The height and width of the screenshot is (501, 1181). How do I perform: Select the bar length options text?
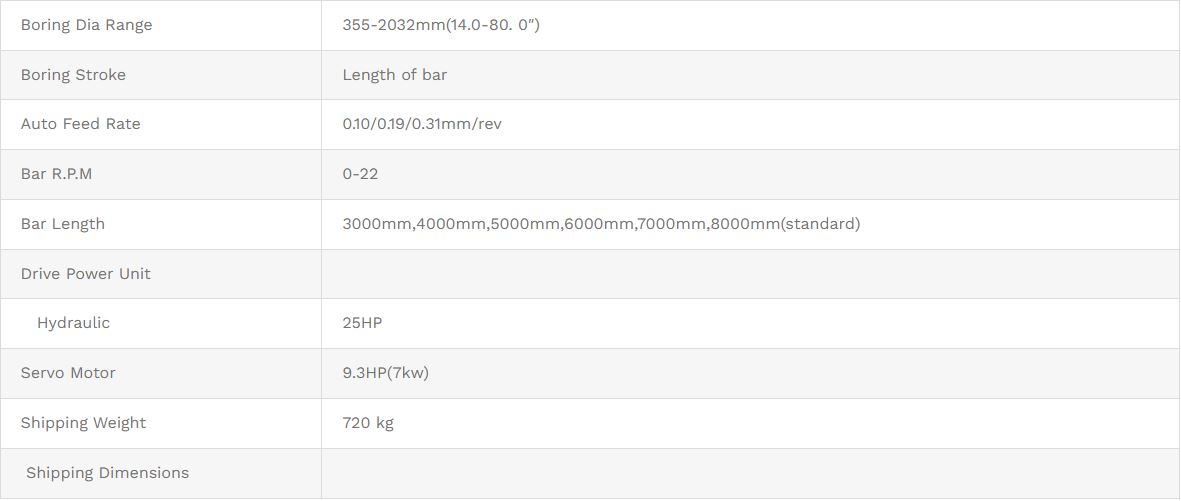pos(601,224)
